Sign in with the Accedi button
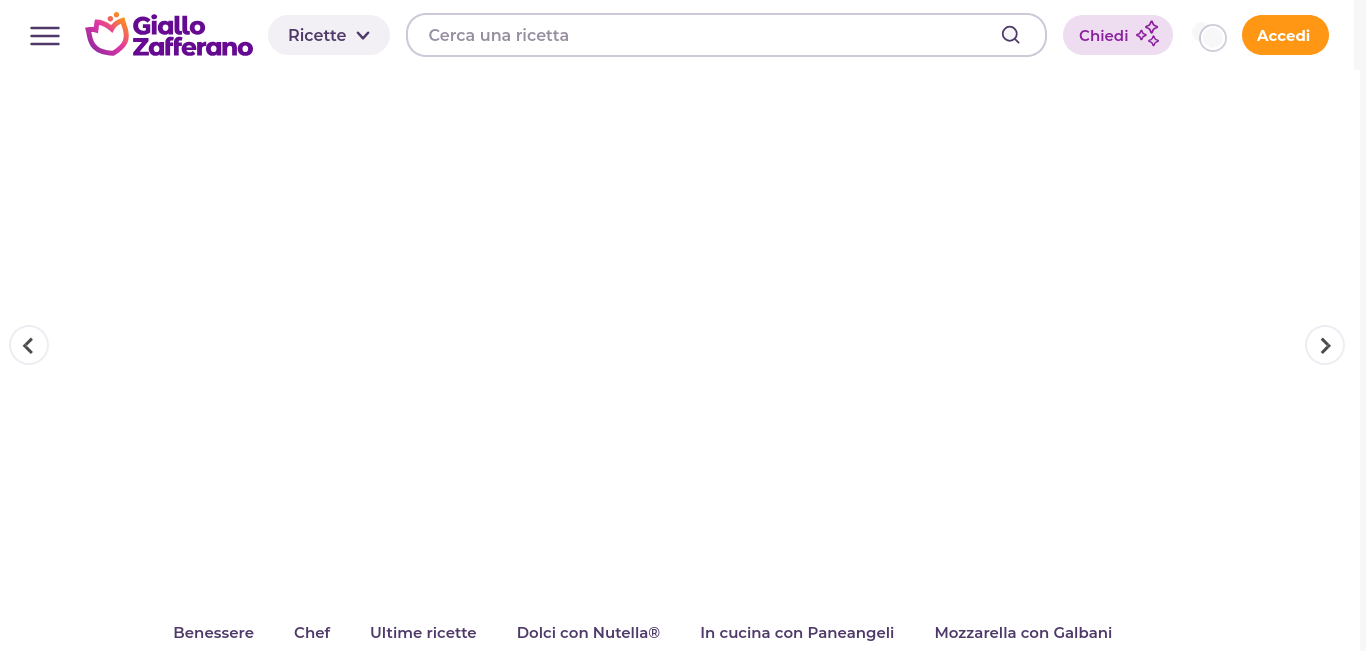The height and width of the screenshot is (651, 1366). pyautogui.click(x=1285, y=35)
